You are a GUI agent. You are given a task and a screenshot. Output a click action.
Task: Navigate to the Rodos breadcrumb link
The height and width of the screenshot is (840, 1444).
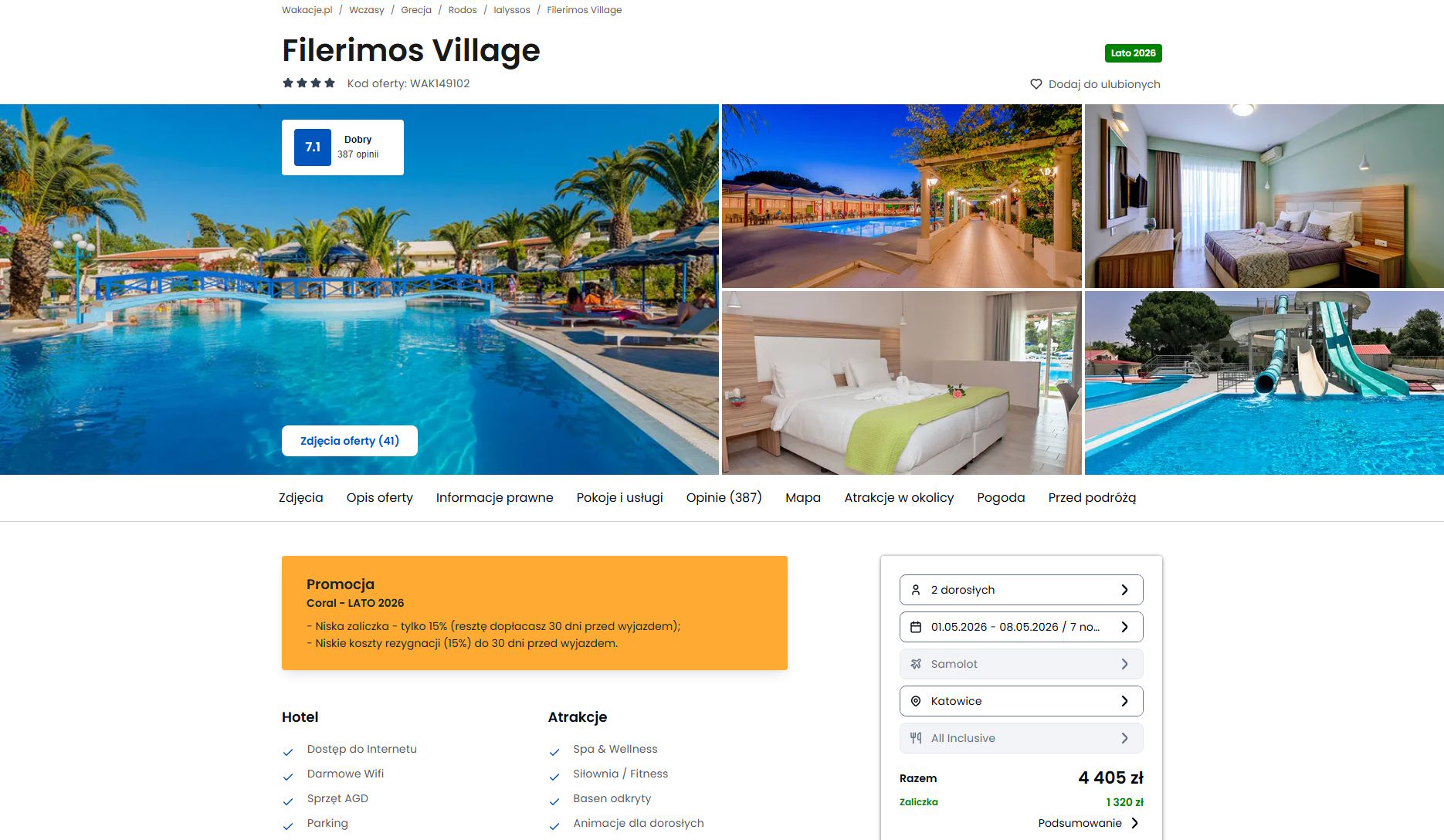point(463,10)
